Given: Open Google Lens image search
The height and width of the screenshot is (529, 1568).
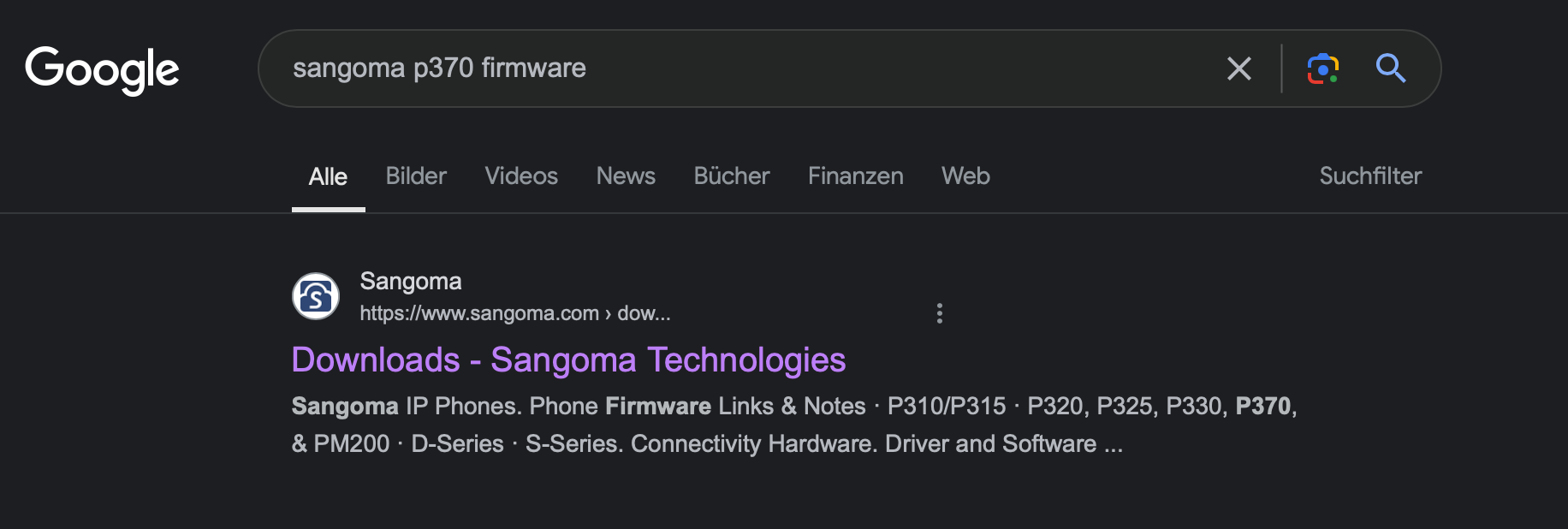Looking at the screenshot, I should pos(1322,68).
